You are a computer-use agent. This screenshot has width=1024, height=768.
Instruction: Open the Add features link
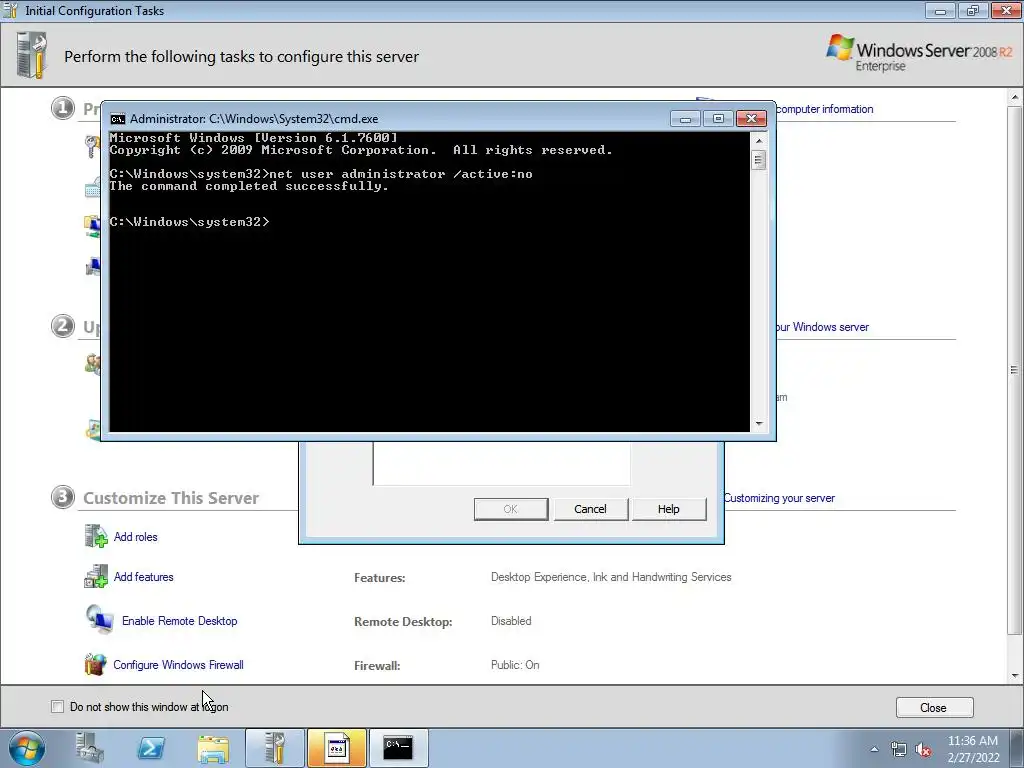tap(144, 577)
